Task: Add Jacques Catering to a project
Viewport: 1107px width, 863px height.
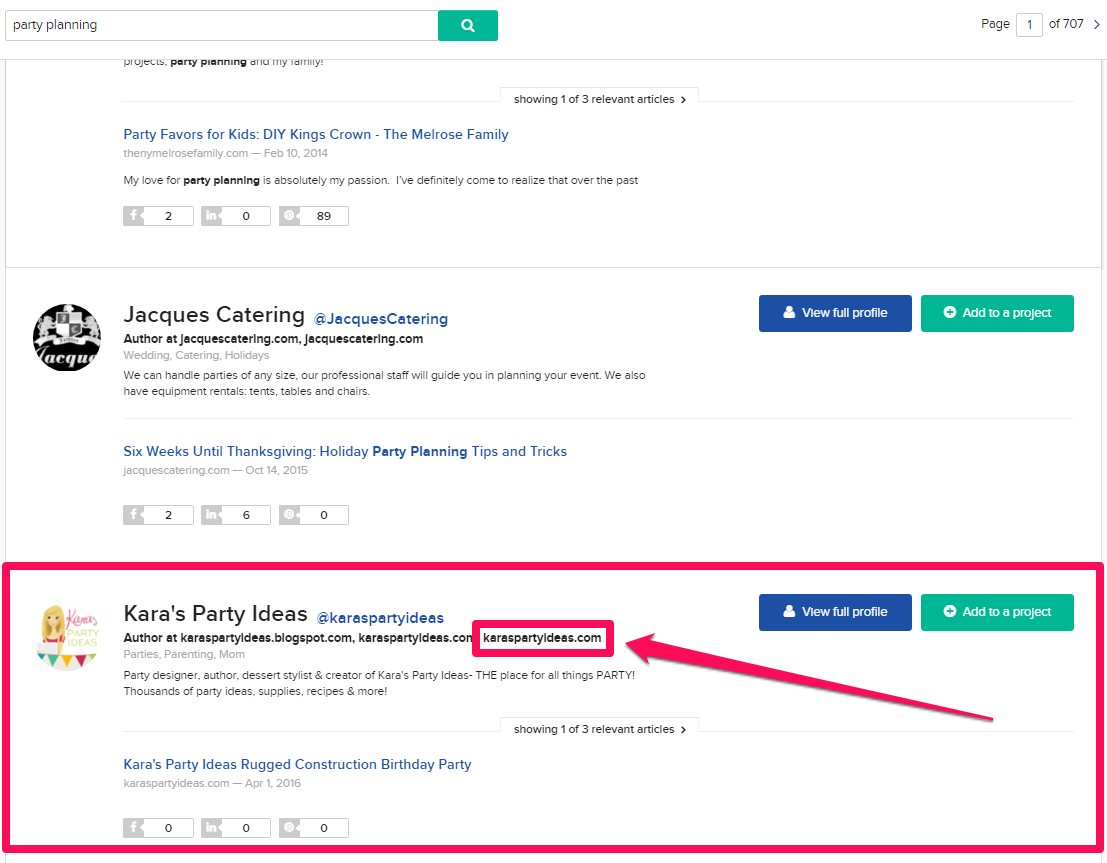Action: click(997, 313)
